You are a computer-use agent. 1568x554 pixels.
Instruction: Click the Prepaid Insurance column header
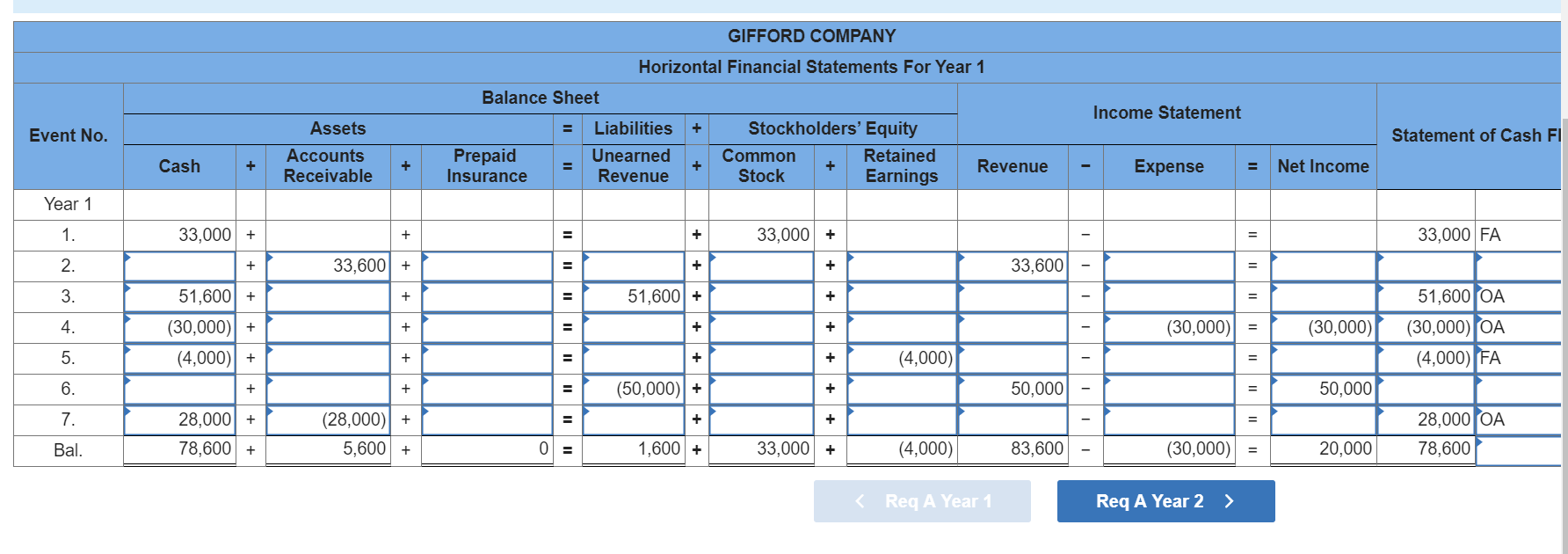[486, 166]
